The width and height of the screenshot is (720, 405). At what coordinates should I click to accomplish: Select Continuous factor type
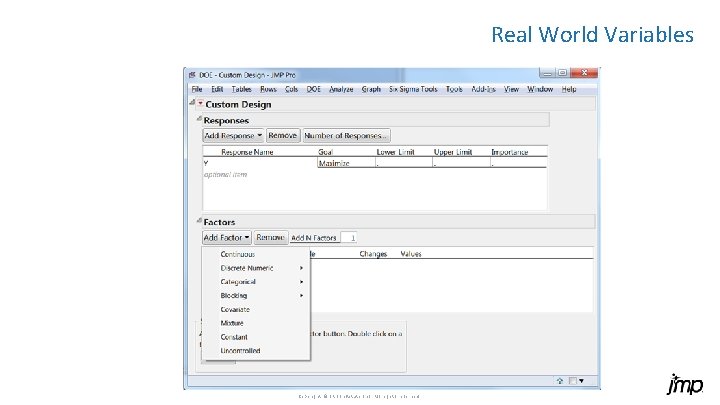(237, 254)
